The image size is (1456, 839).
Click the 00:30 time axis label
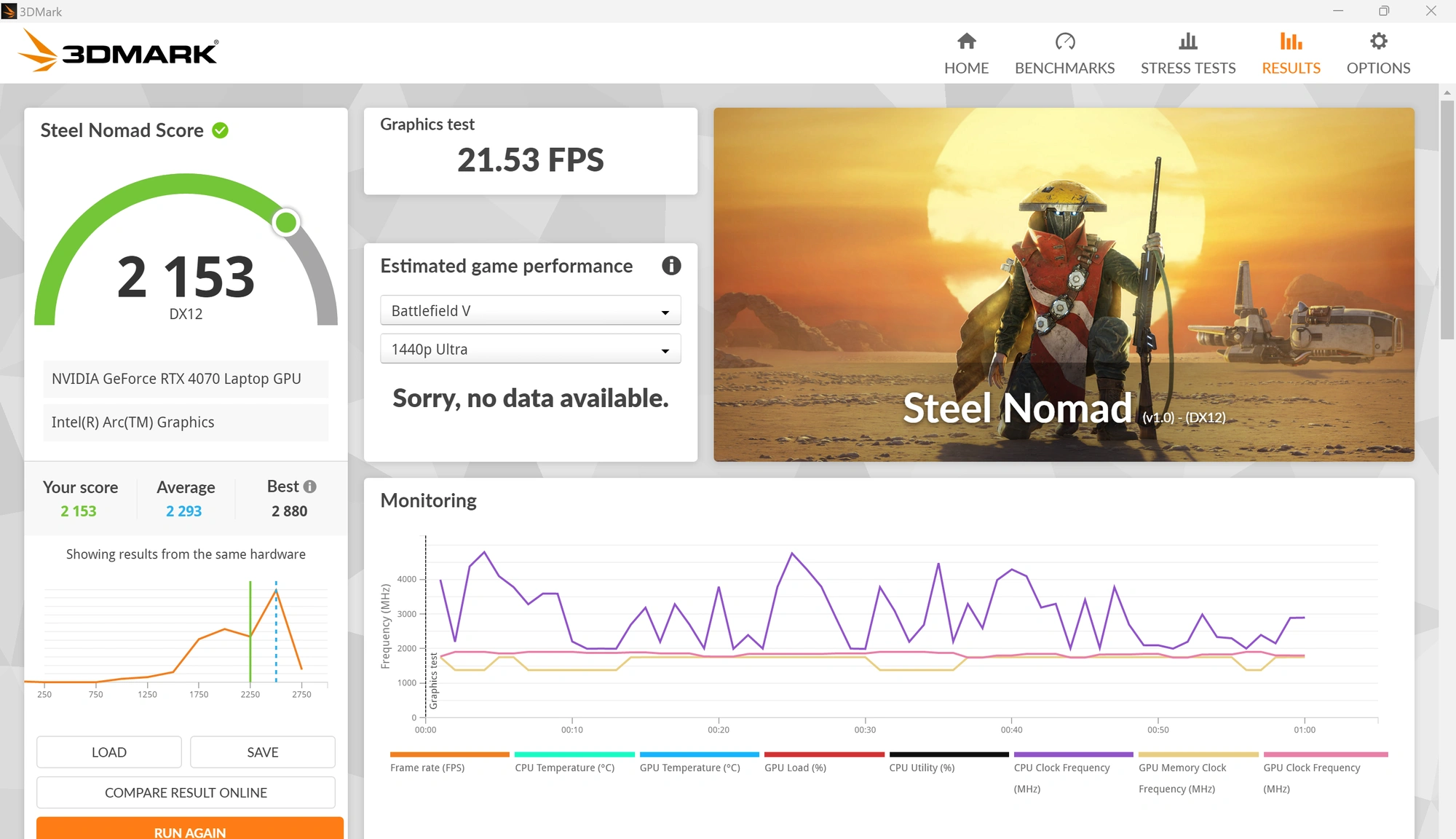coord(865,730)
